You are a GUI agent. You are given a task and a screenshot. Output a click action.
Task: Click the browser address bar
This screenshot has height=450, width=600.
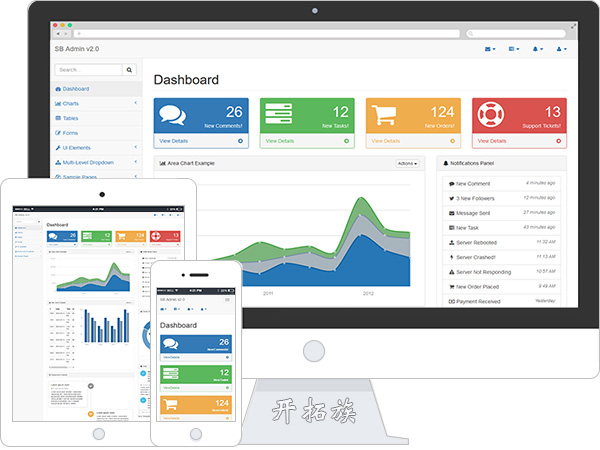pyautogui.click(x=267, y=34)
